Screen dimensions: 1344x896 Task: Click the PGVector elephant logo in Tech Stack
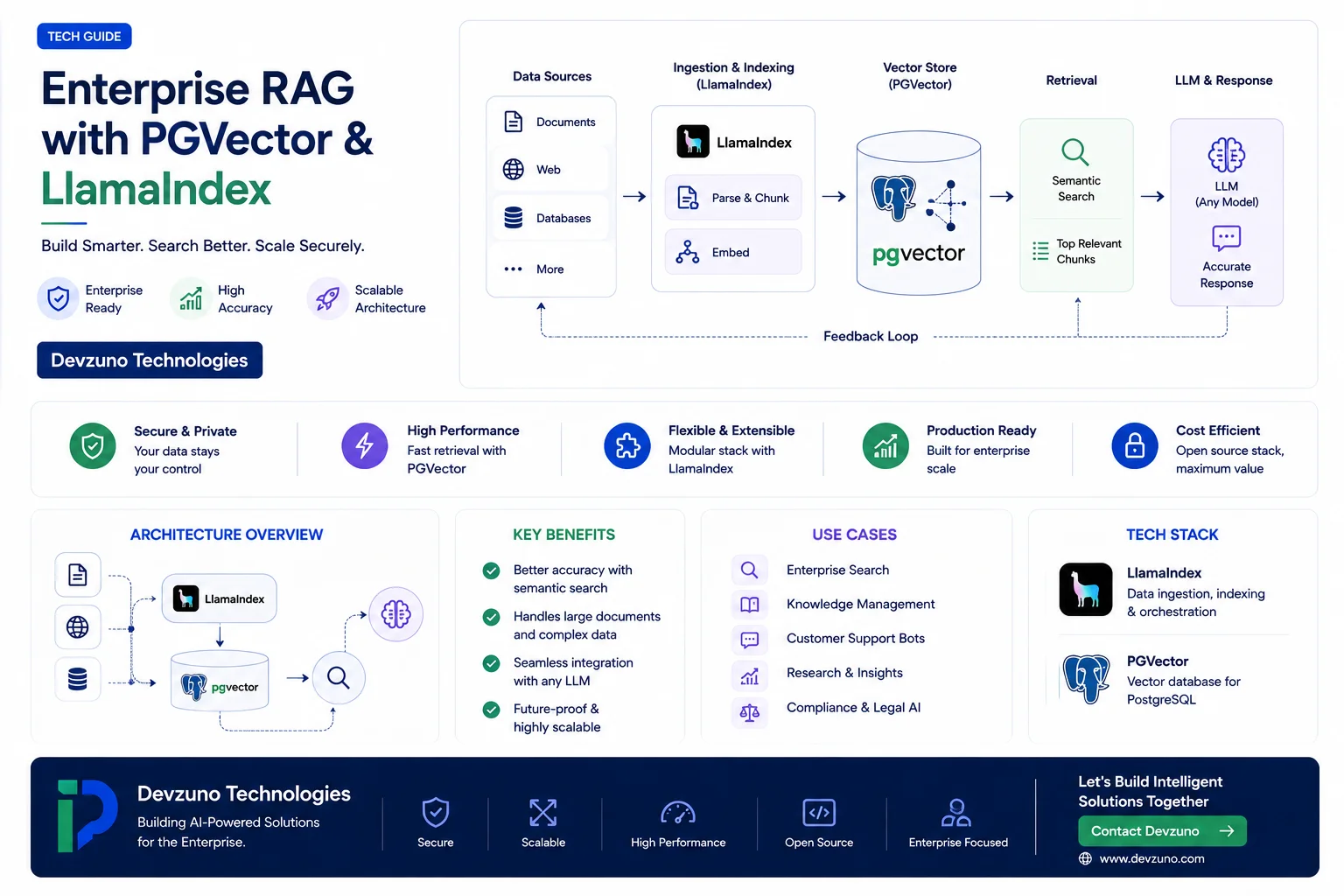coord(1086,679)
